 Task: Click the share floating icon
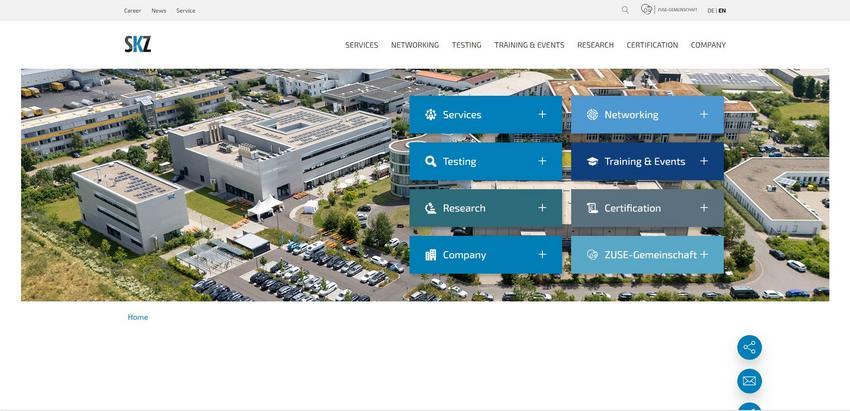(749, 347)
